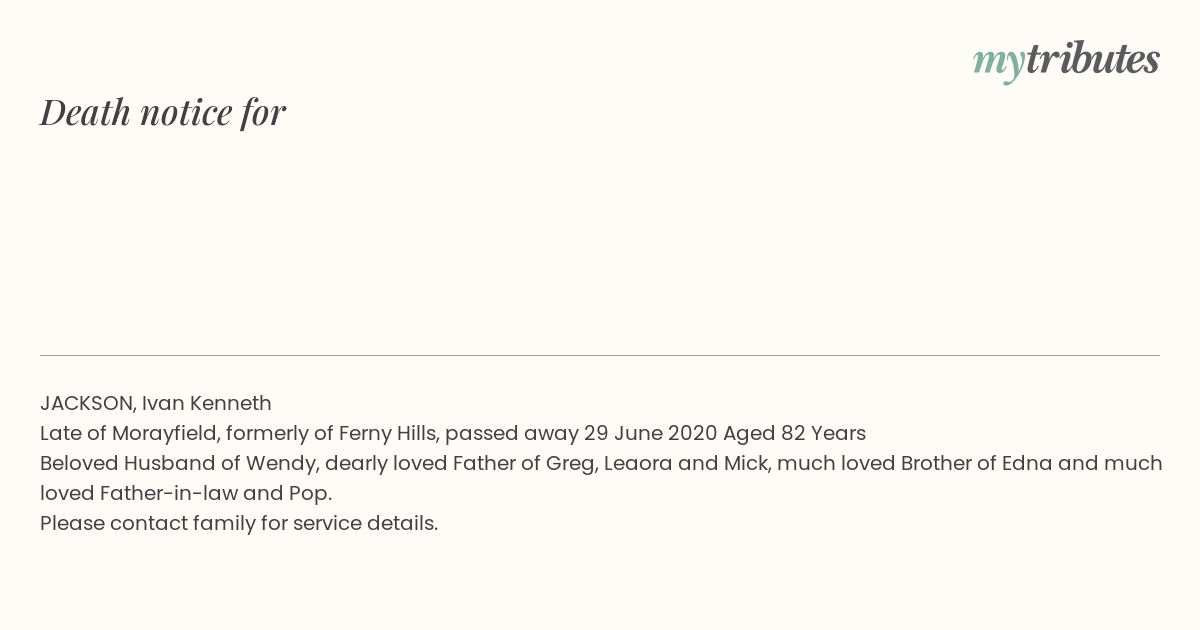
Task: Click the 'Aged 82 Years' text
Action: [795, 433]
